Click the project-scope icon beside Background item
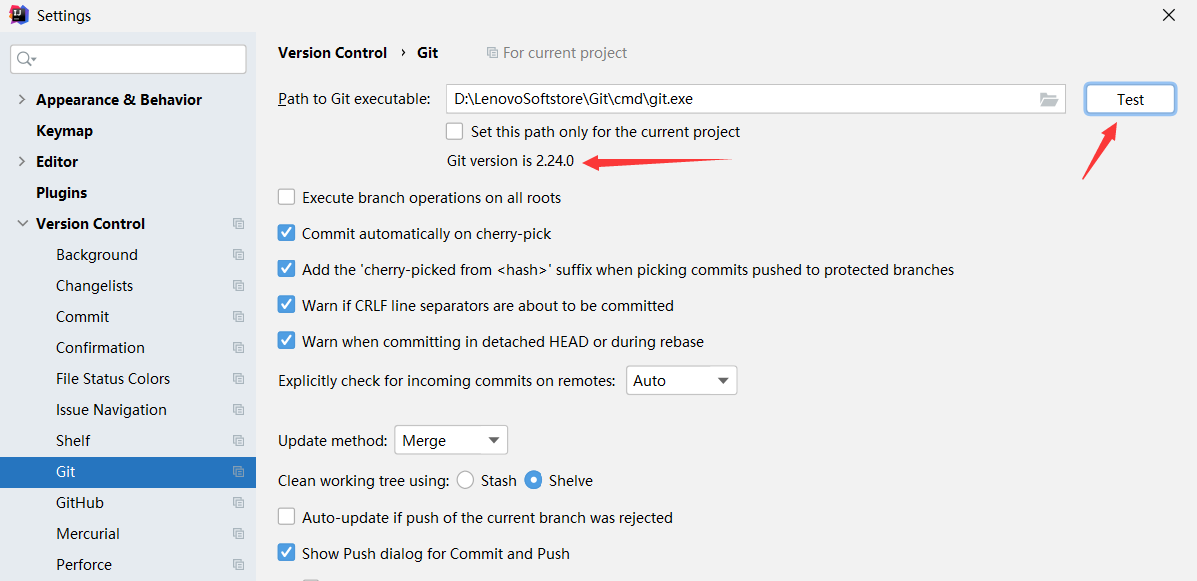 (x=238, y=255)
